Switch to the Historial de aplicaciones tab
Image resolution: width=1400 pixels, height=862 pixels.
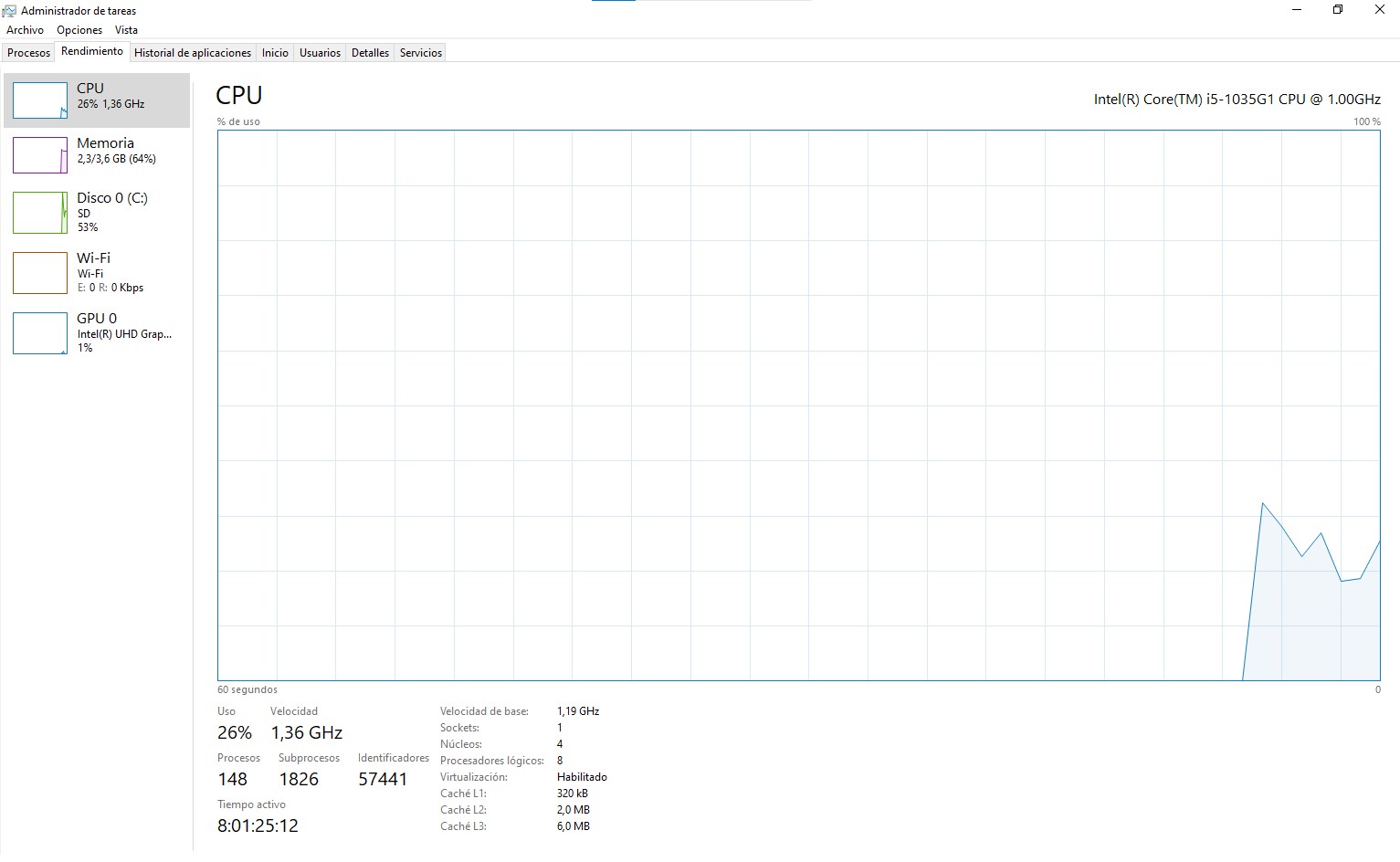193,53
